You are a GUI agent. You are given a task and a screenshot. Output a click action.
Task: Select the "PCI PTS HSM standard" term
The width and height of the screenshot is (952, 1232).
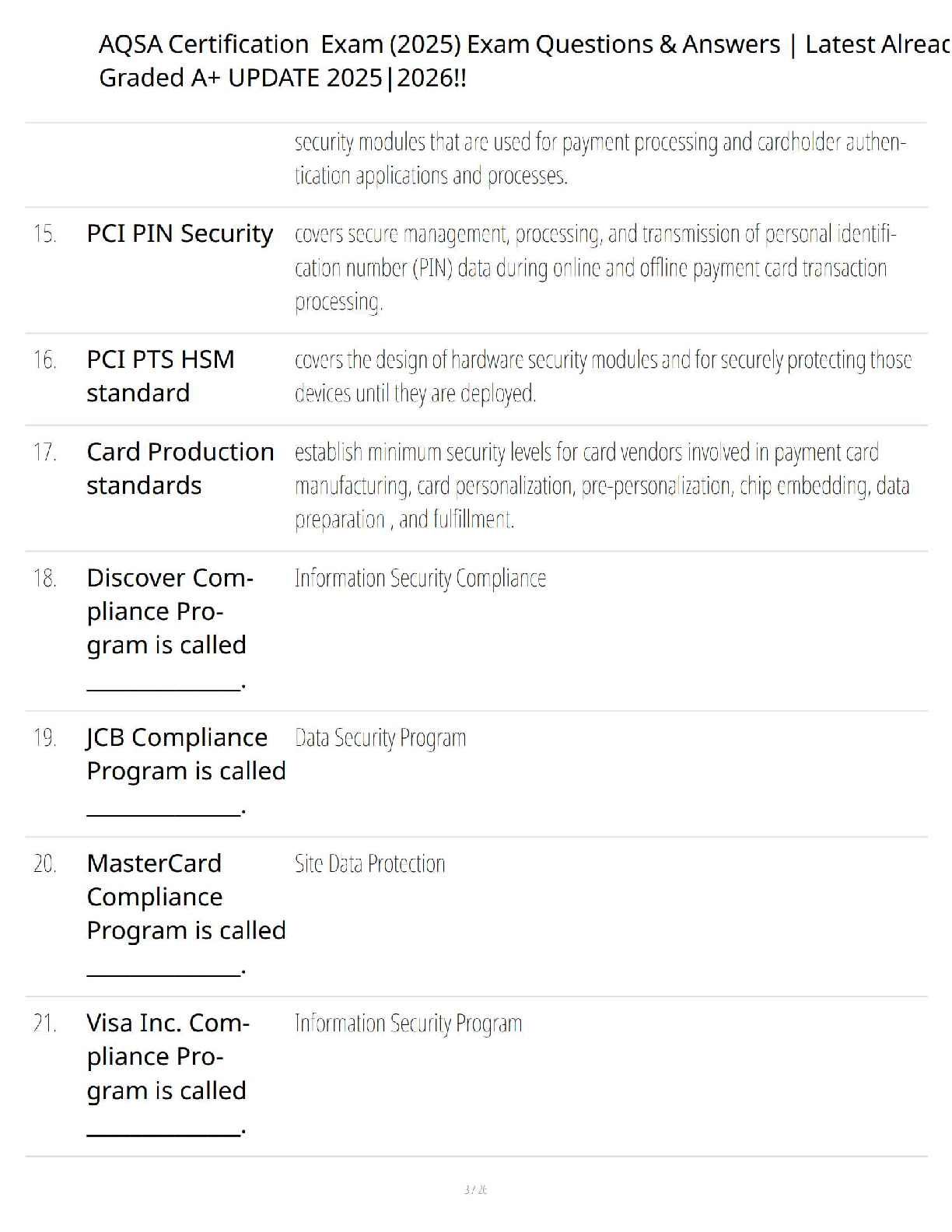point(160,376)
